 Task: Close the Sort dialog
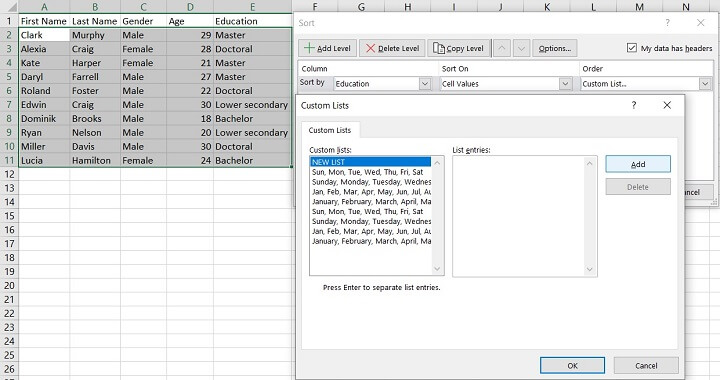point(700,23)
